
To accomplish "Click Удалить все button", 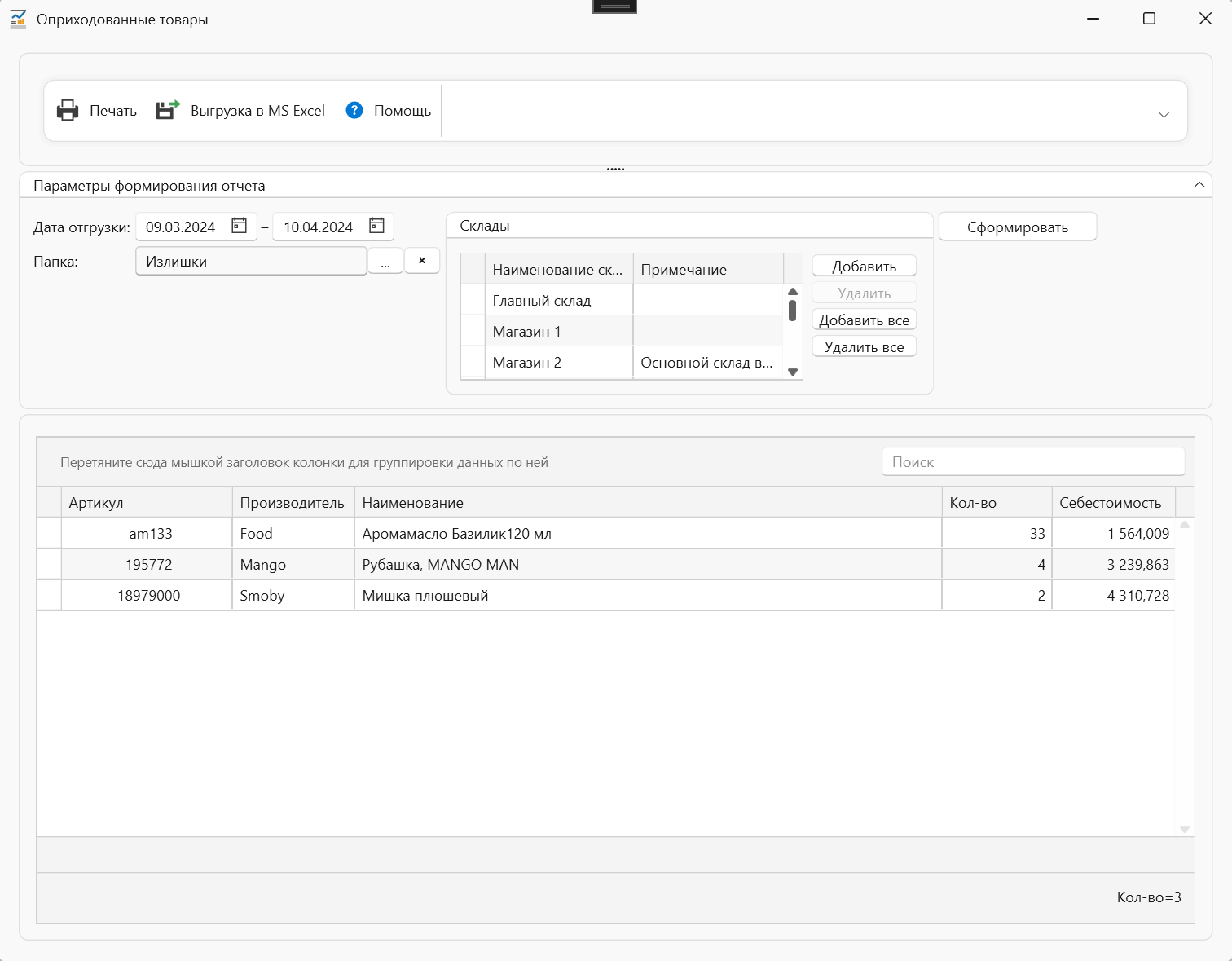I will pyautogui.click(x=865, y=346).
